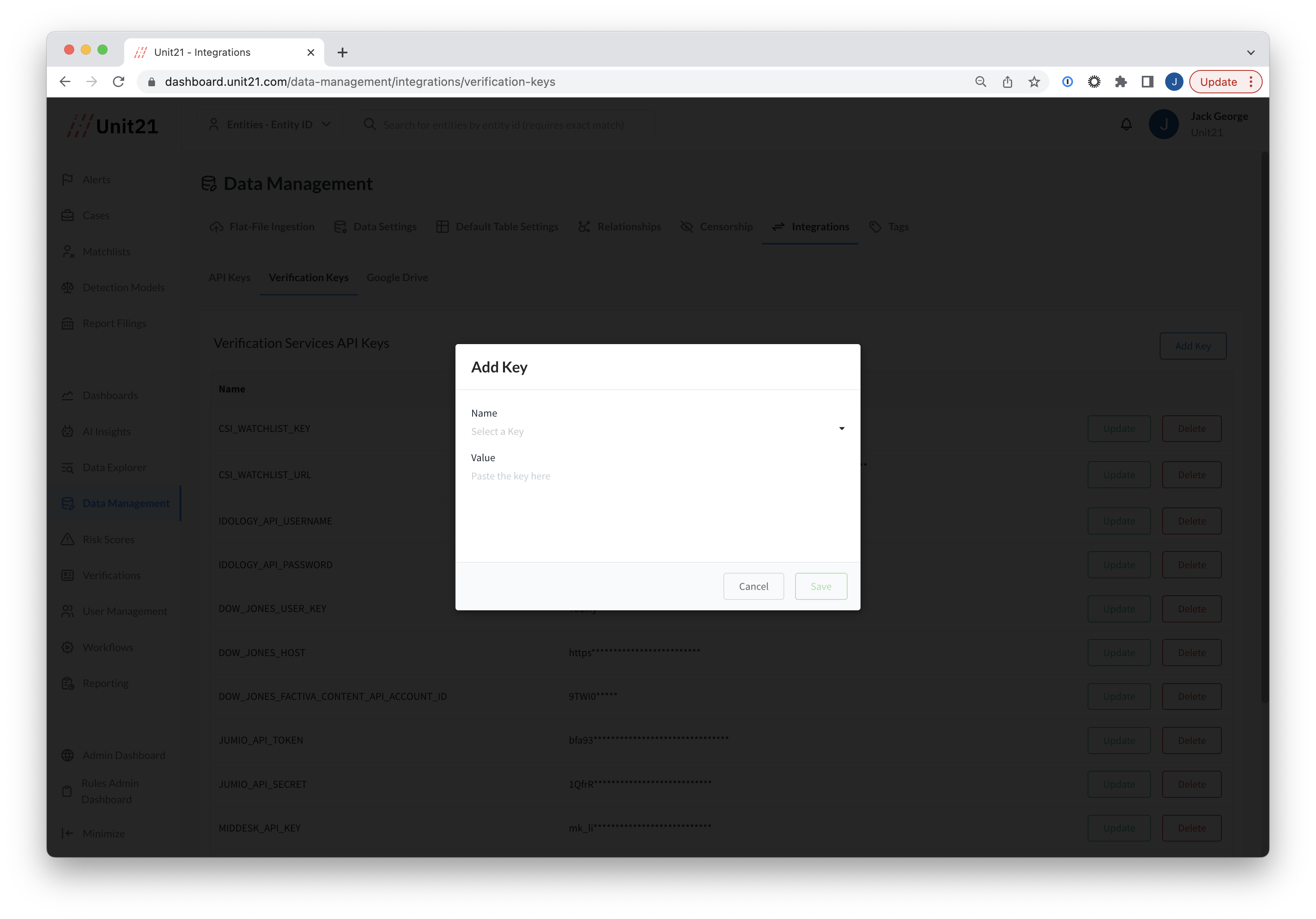Viewport: 1316px width, 919px height.
Task: Open Chrome Update menu button
Action: click(x=1226, y=82)
